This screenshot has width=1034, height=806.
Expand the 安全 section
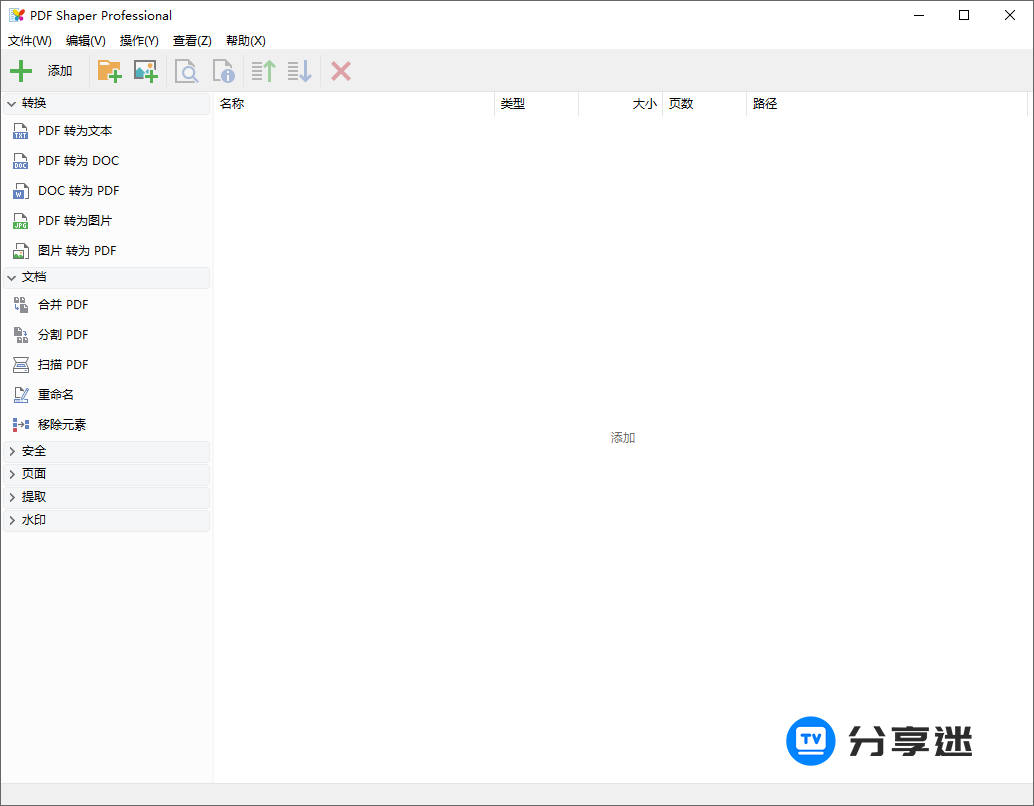pos(32,450)
